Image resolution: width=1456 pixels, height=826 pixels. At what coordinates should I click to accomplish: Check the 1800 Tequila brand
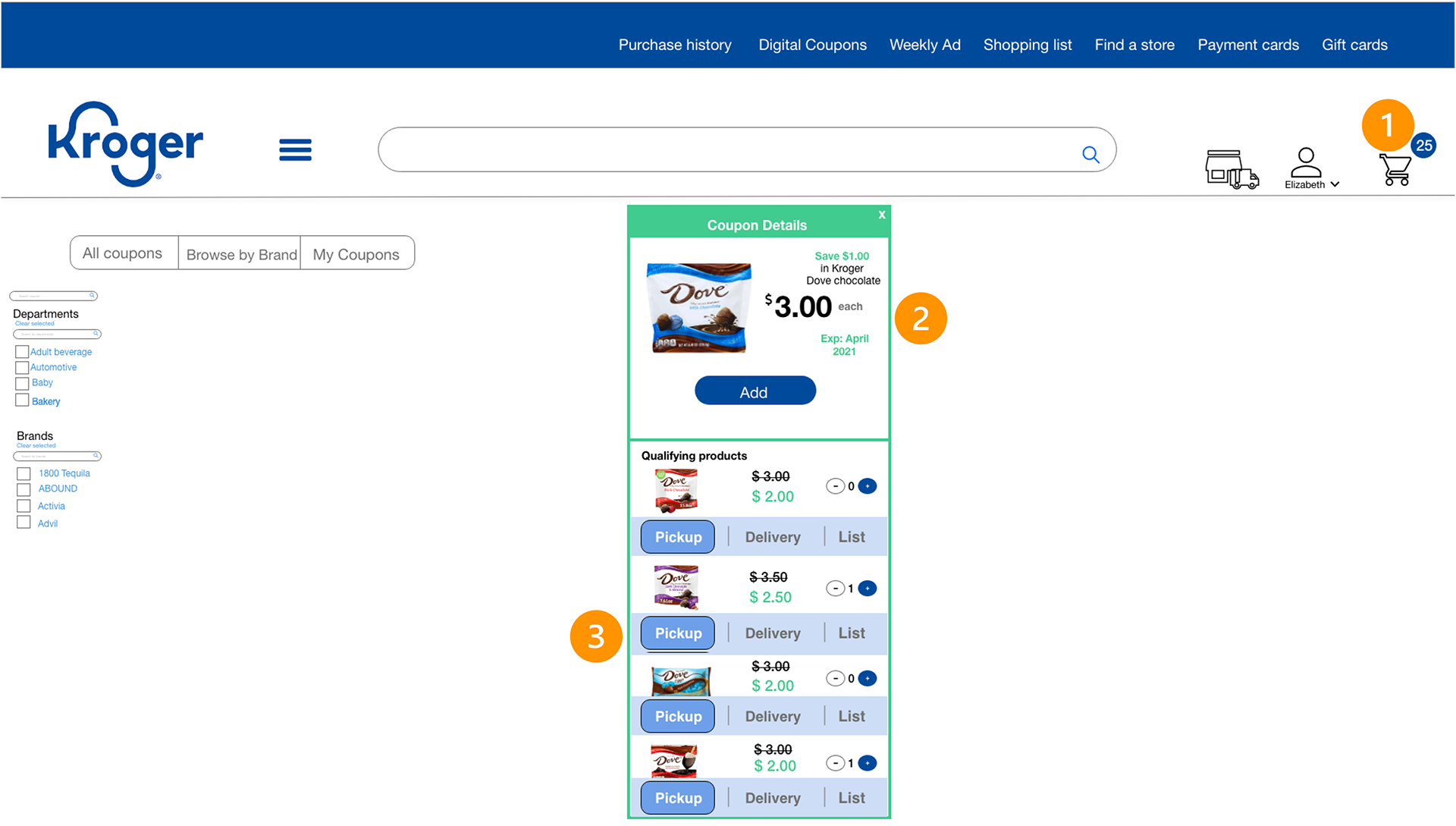24,474
